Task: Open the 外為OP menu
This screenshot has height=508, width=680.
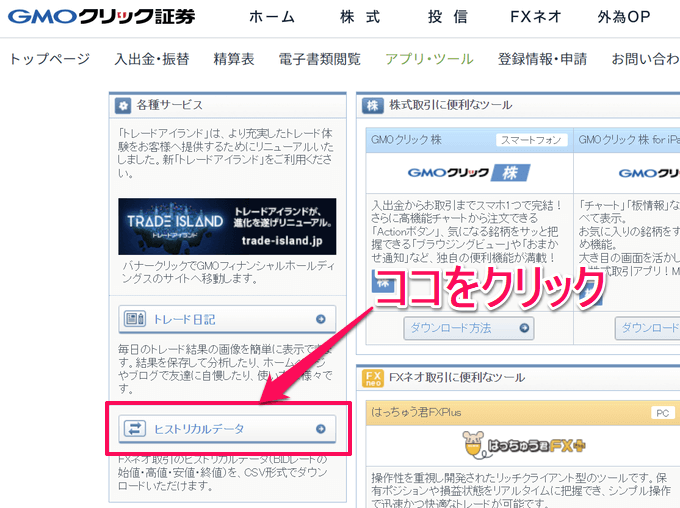Action: click(x=624, y=17)
